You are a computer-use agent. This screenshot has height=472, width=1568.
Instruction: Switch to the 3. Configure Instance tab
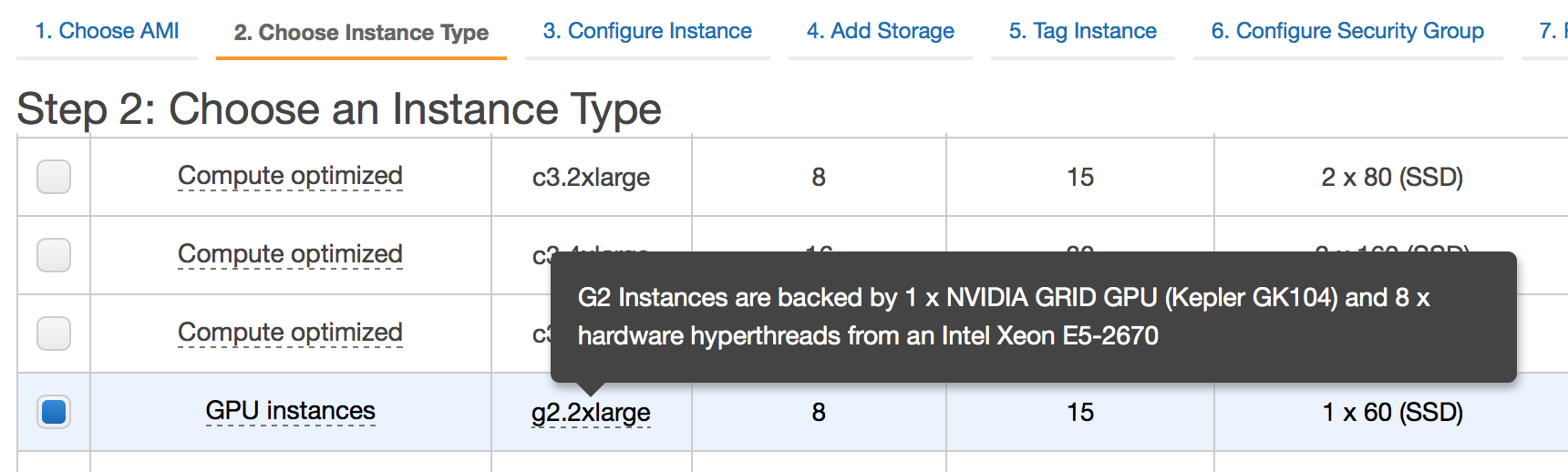pos(647,31)
